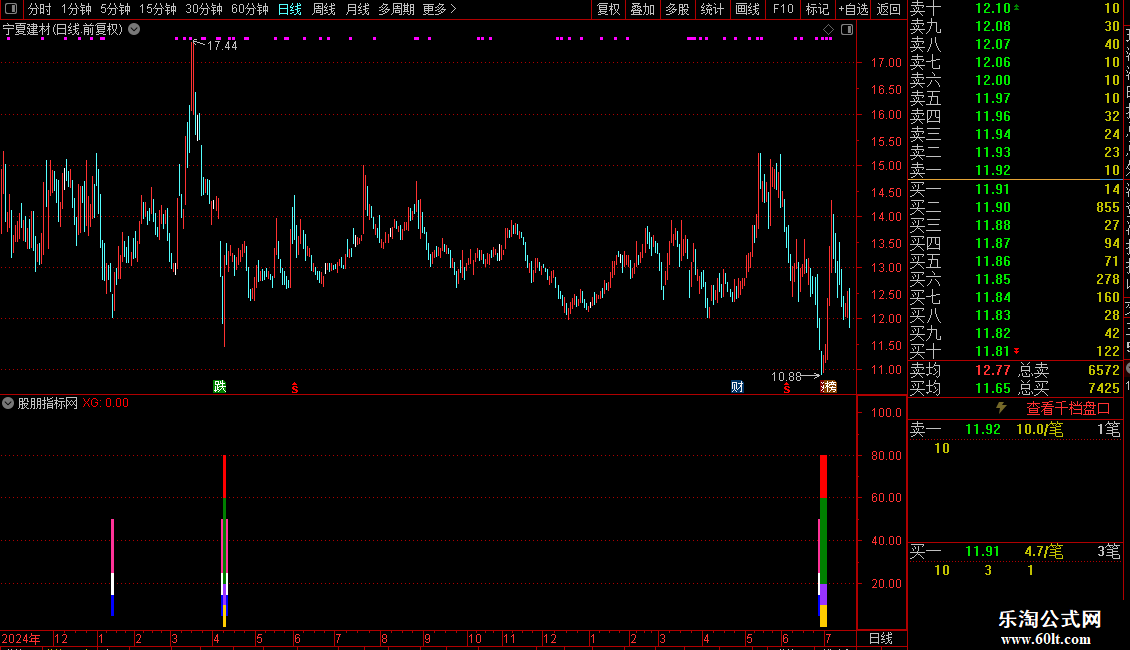The image size is (1130, 650).
Task: Click the 2024年 label on the time axis
Action: pyautogui.click(x=21, y=638)
